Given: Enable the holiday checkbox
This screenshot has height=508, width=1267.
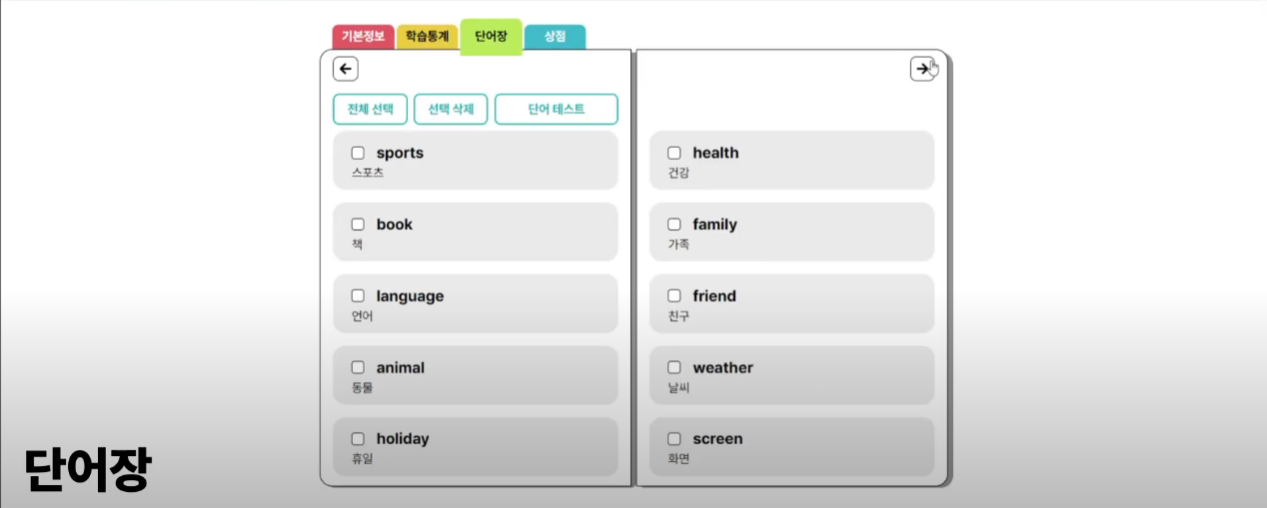Looking at the screenshot, I should click(358, 439).
